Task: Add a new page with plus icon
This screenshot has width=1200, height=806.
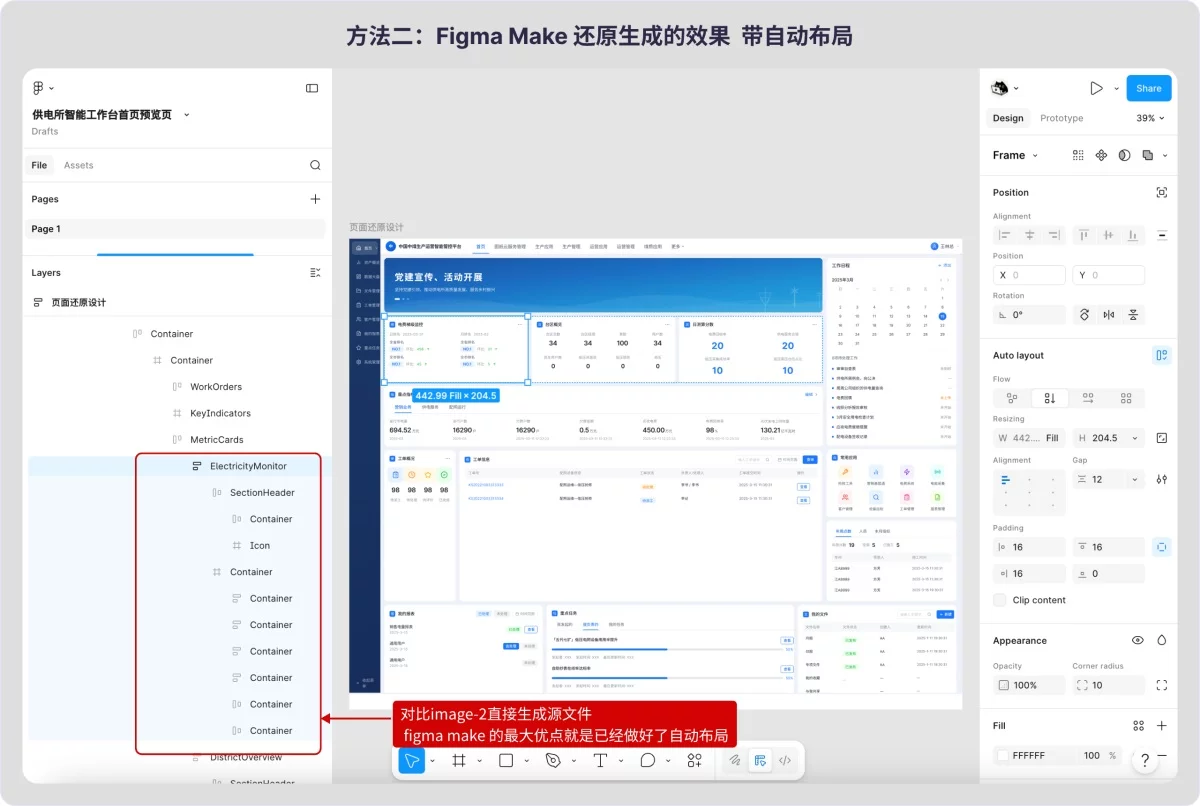Action: pos(315,199)
